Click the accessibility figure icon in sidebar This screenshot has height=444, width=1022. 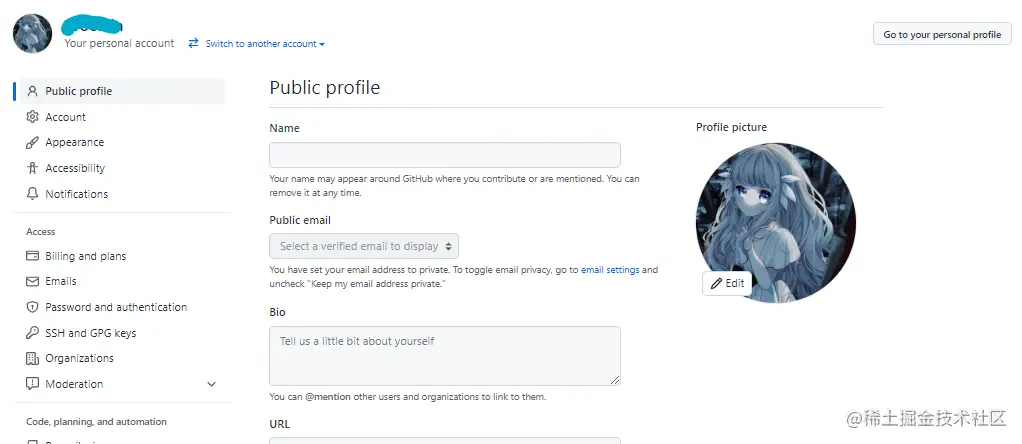click(33, 169)
